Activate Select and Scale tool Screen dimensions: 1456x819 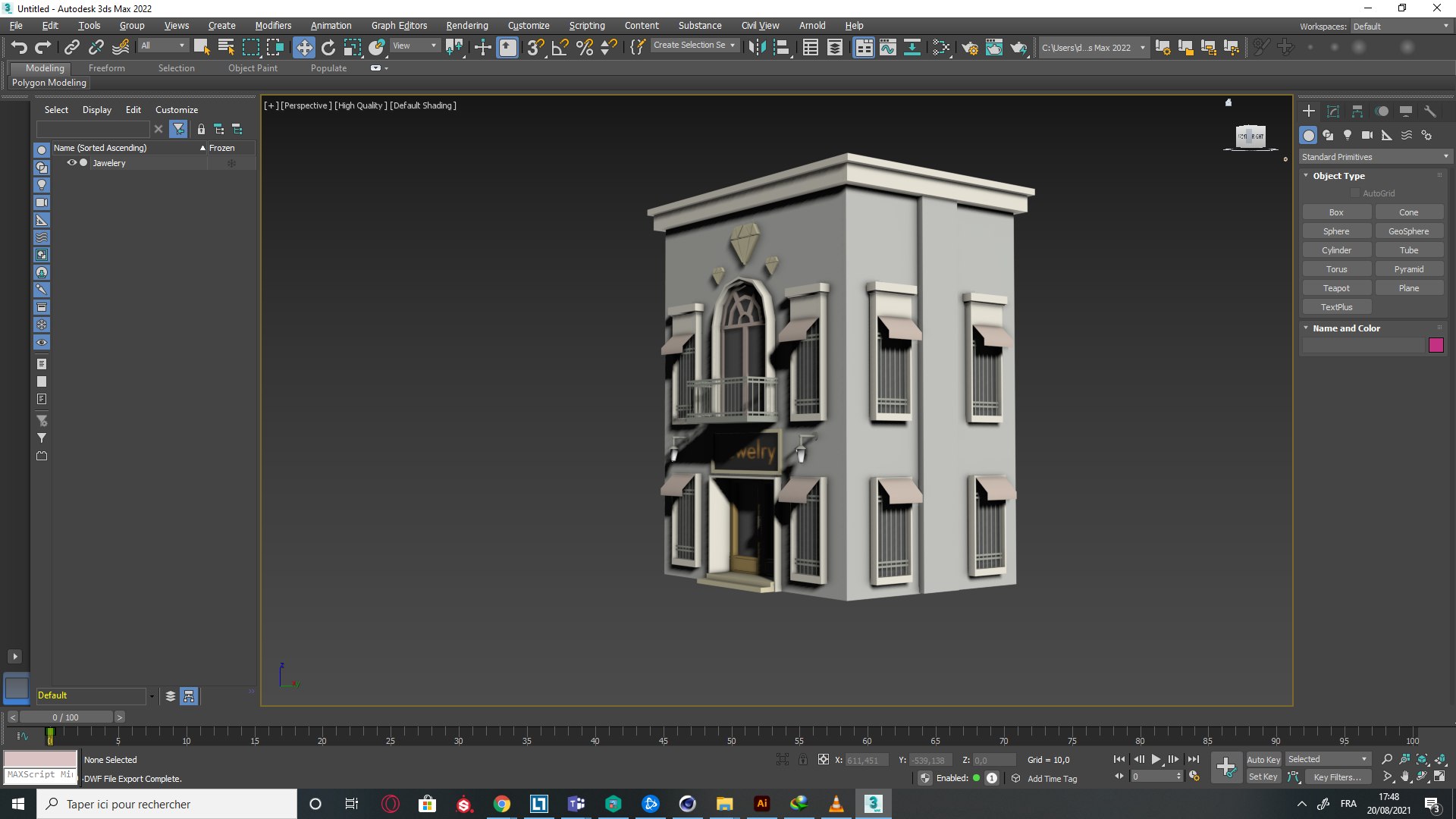pos(353,47)
